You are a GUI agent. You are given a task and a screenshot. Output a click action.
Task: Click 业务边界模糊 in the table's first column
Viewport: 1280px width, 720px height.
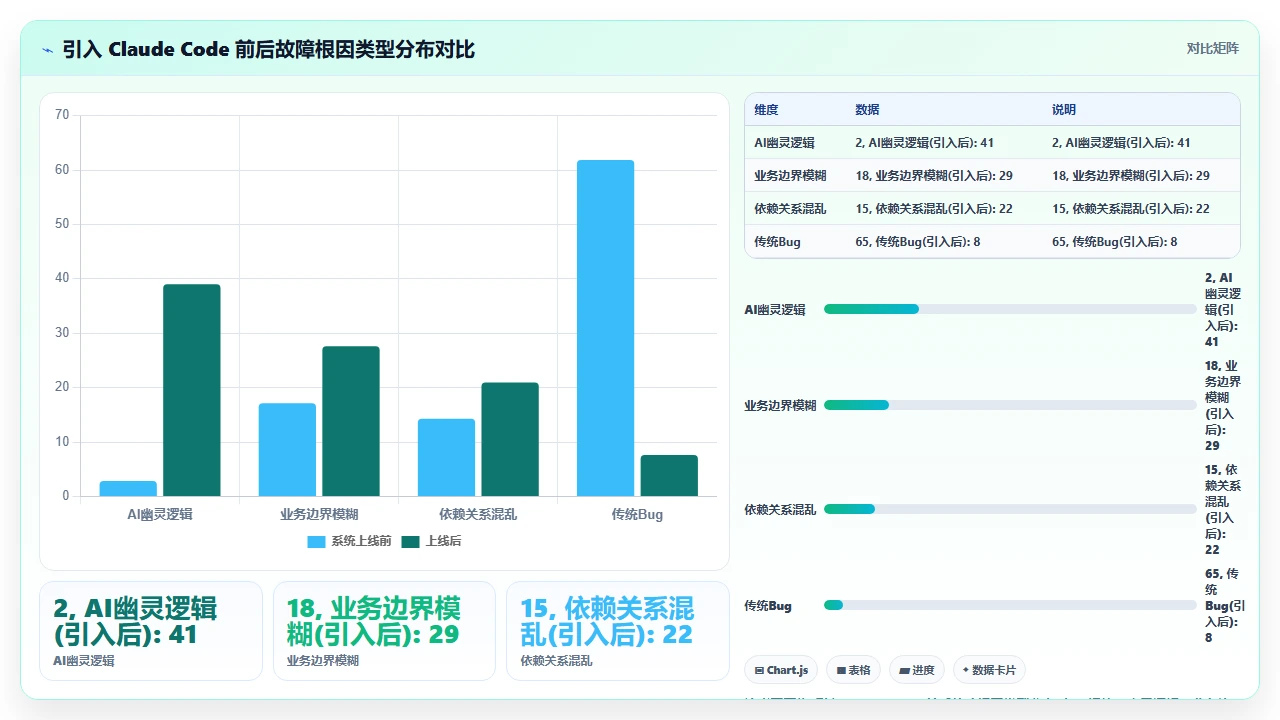[x=790, y=176]
